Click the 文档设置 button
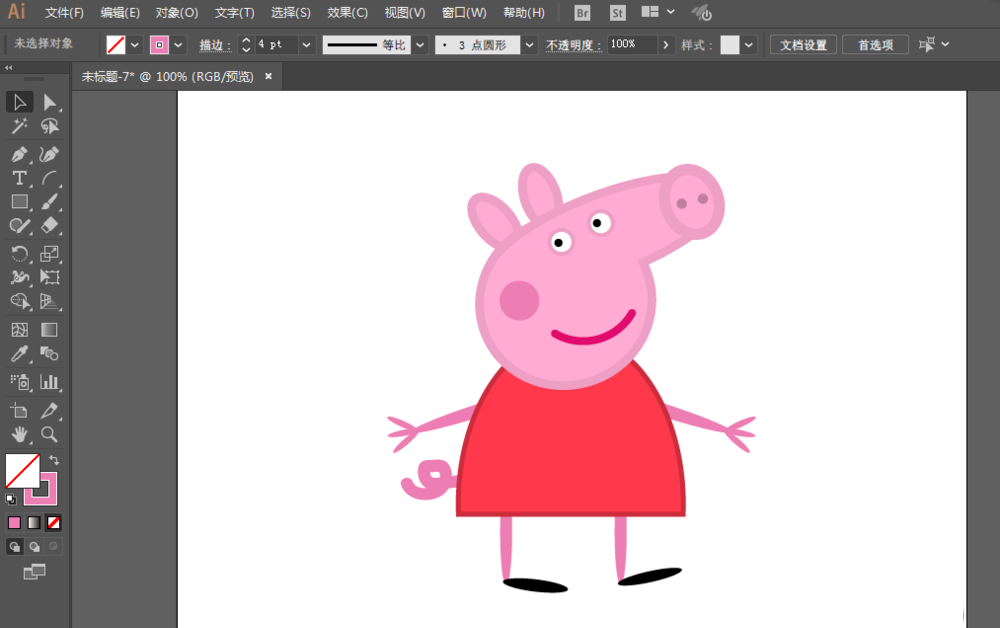This screenshot has height=628, width=1000. 803,45
